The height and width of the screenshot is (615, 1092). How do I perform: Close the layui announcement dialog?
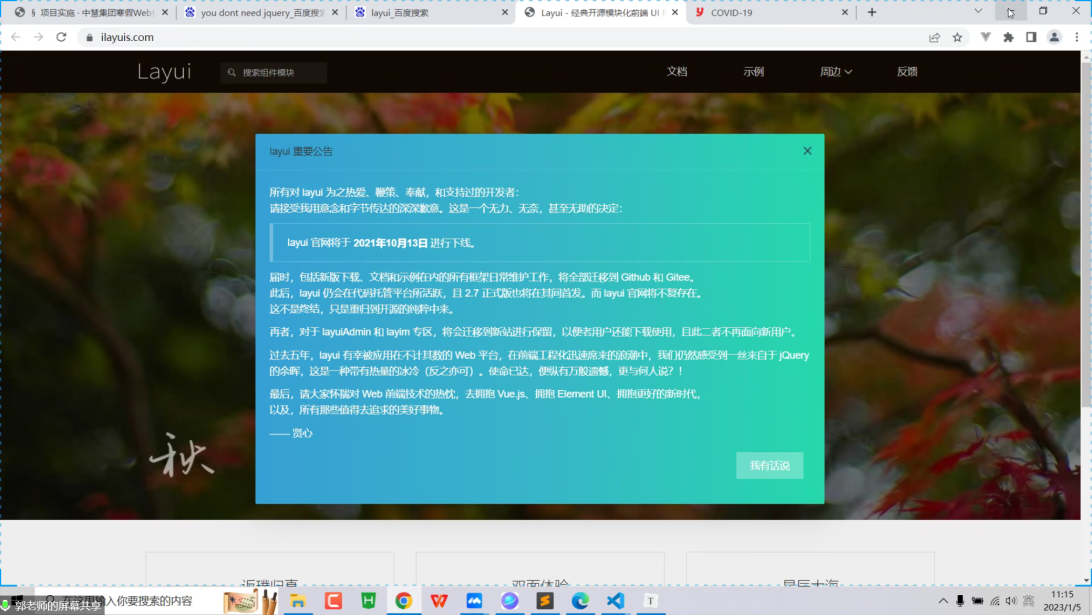(x=807, y=150)
